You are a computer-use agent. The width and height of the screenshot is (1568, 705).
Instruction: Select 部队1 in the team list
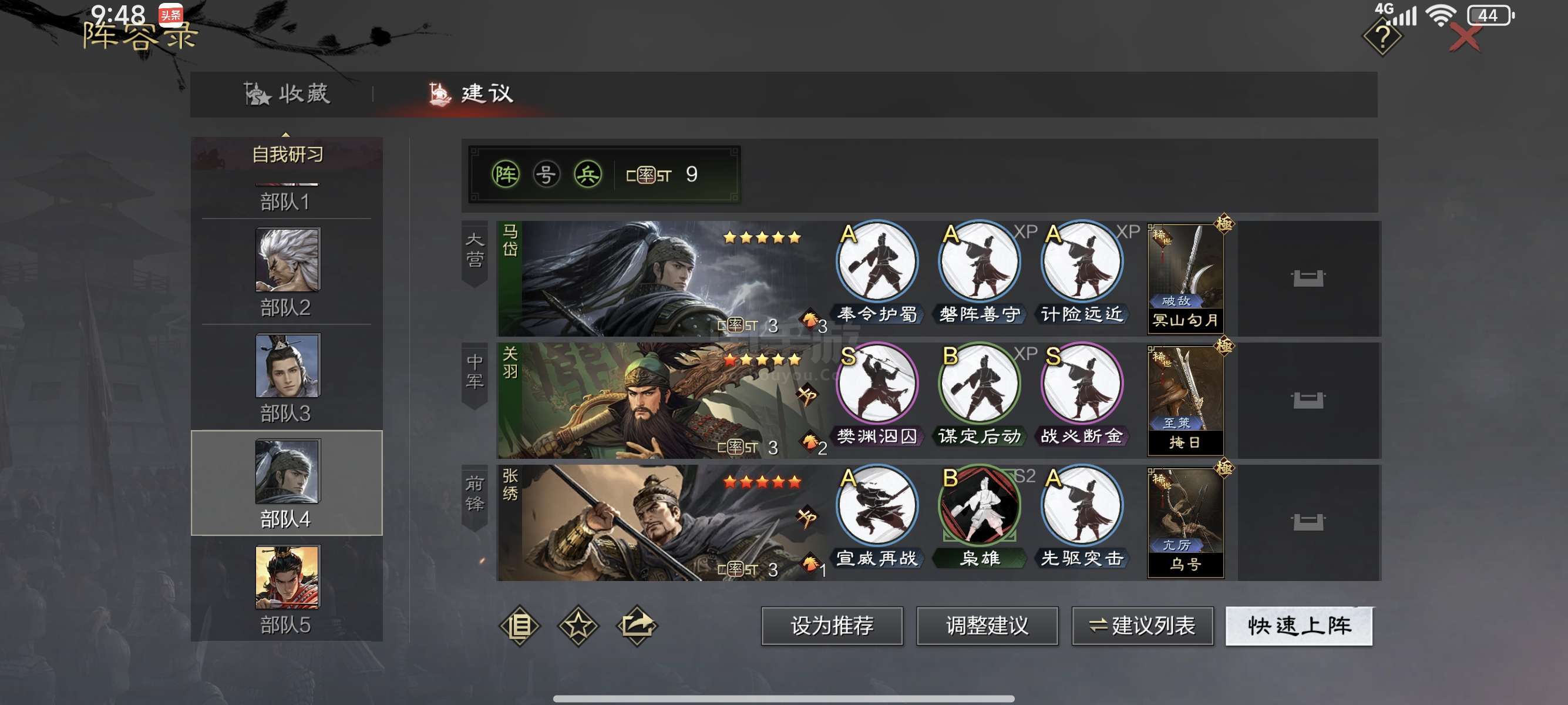pos(285,200)
